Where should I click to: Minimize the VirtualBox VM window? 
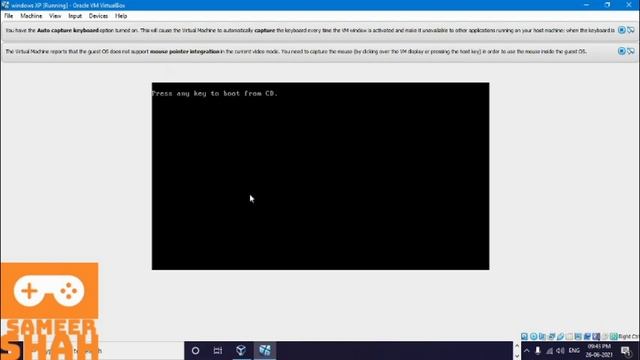586,5
